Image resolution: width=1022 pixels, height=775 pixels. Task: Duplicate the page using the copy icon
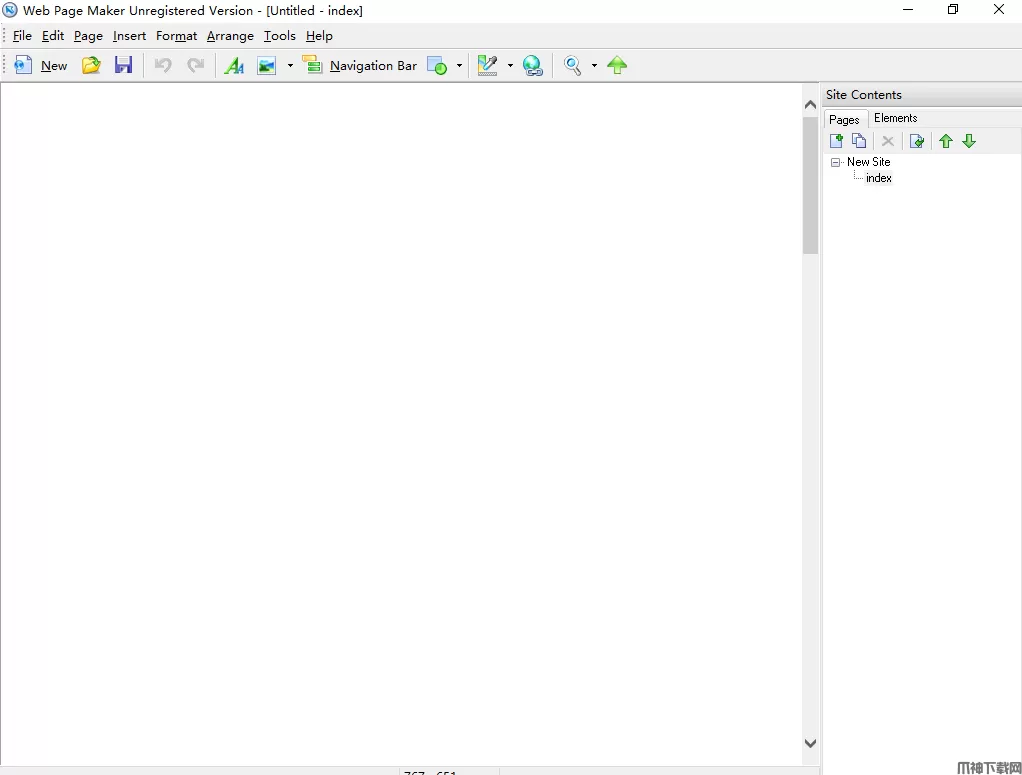tap(859, 141)
